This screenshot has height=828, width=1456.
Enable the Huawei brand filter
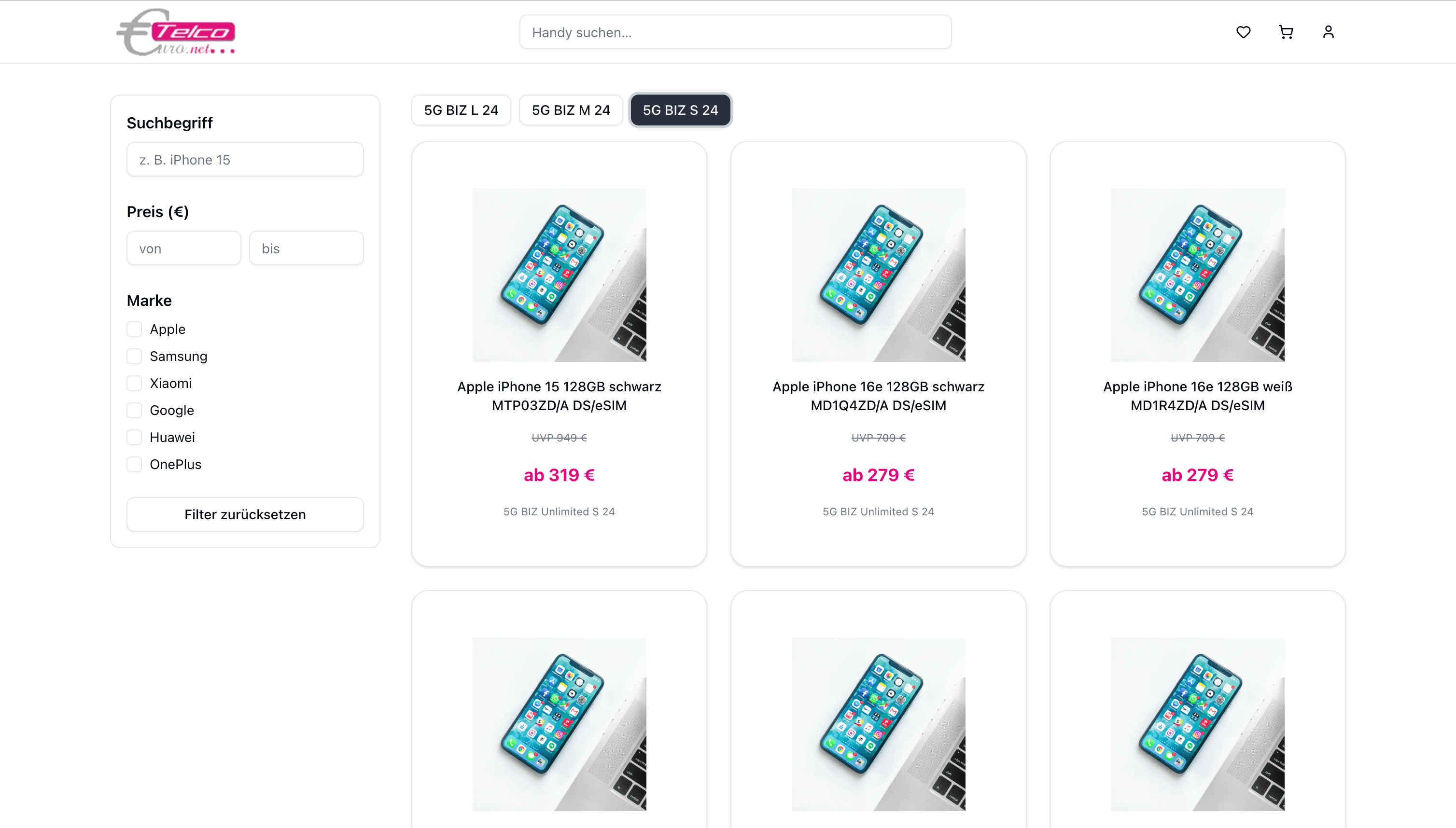pos(134,437)
